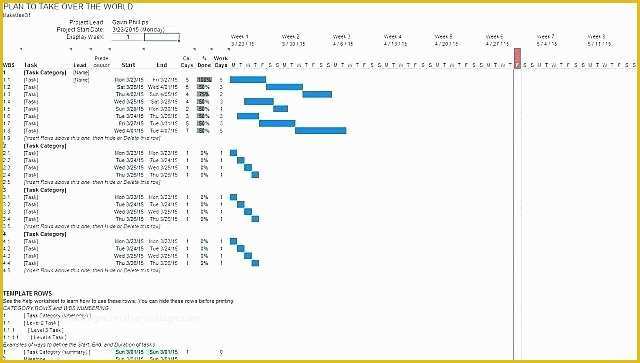Click the Display Week value '1'
Screen dimensions: 640x363
(128, 37)
